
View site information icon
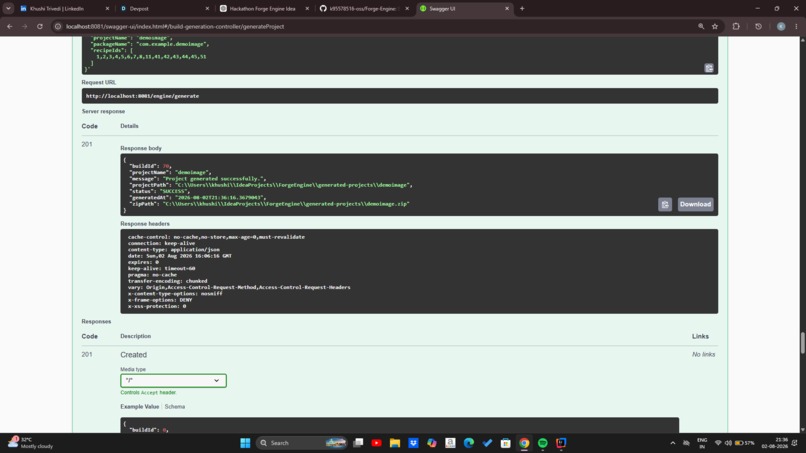pyautogui.click(x=58, y=26)
